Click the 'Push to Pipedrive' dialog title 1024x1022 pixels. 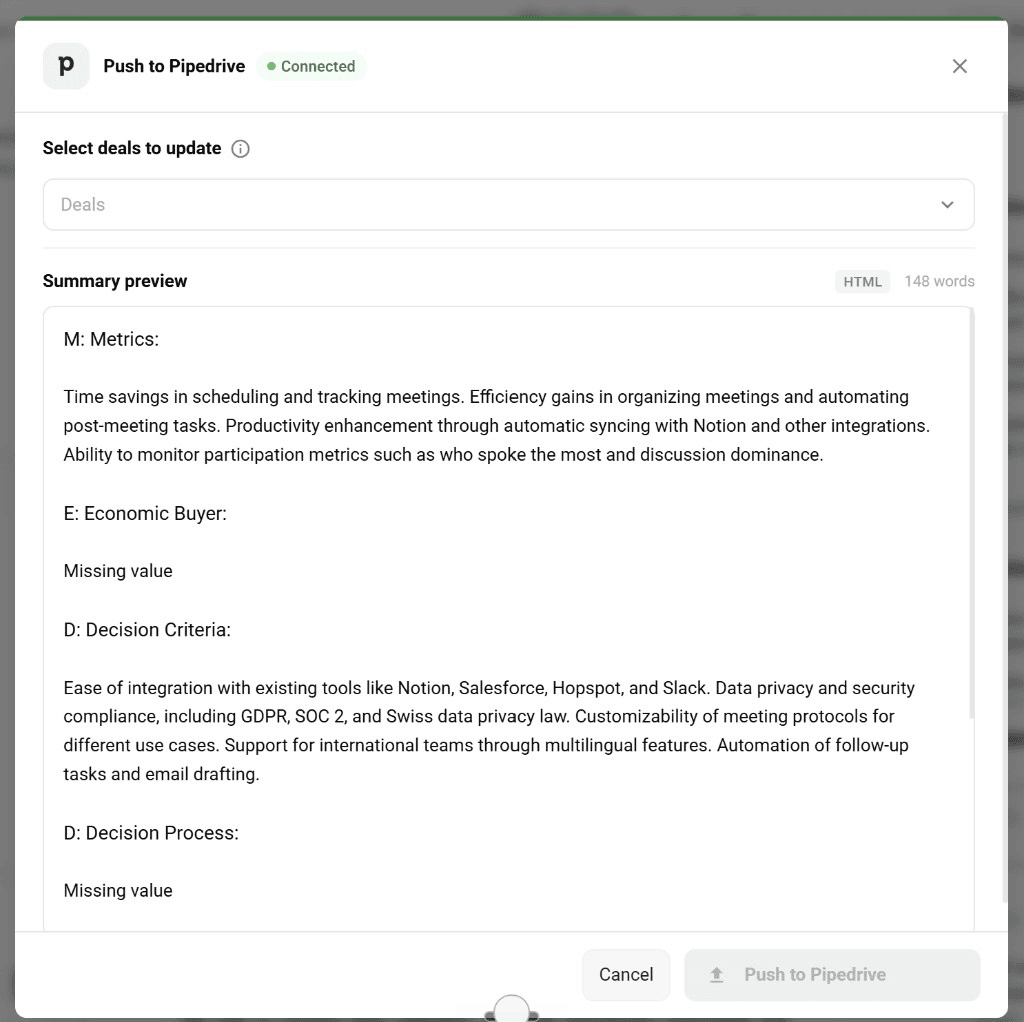(x=174, y=66)
